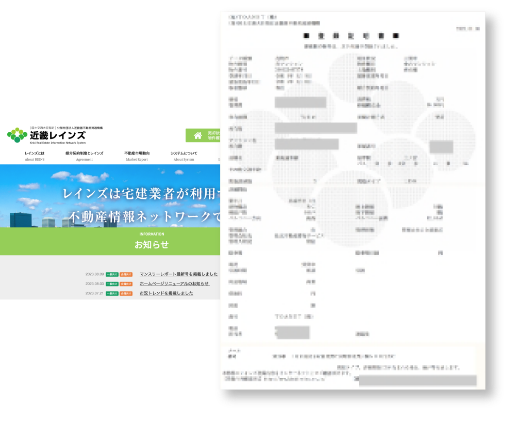Open the 'Agreement' navigation item

pos(84,156)
